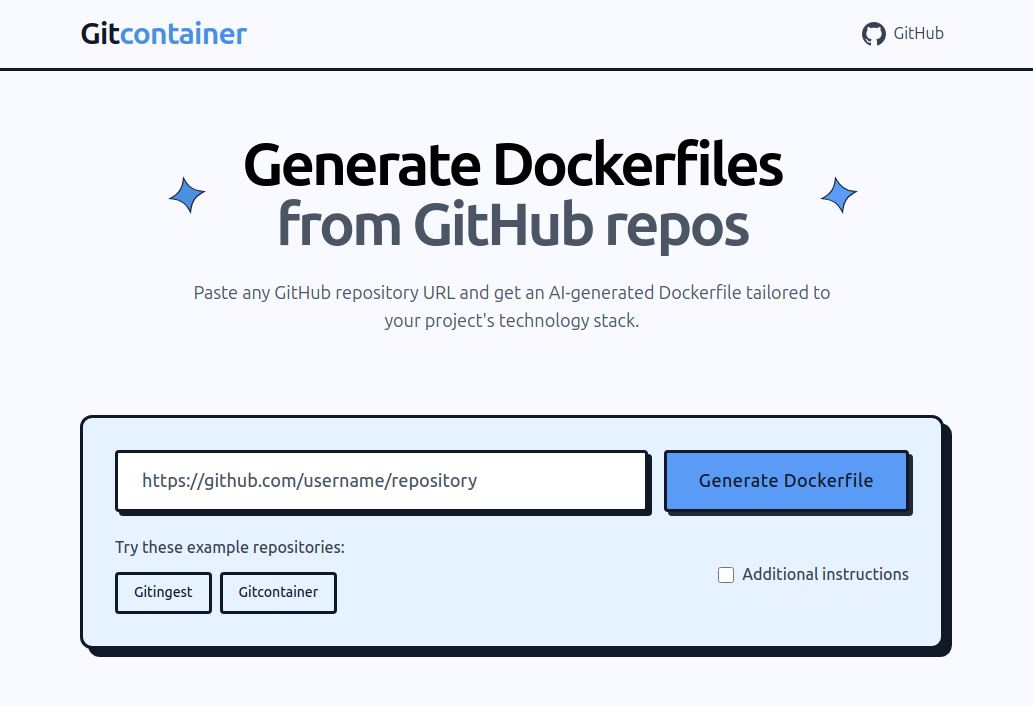Check the box next to Additional instructions
Screen dimensions: 1033x705
point(725,574)
